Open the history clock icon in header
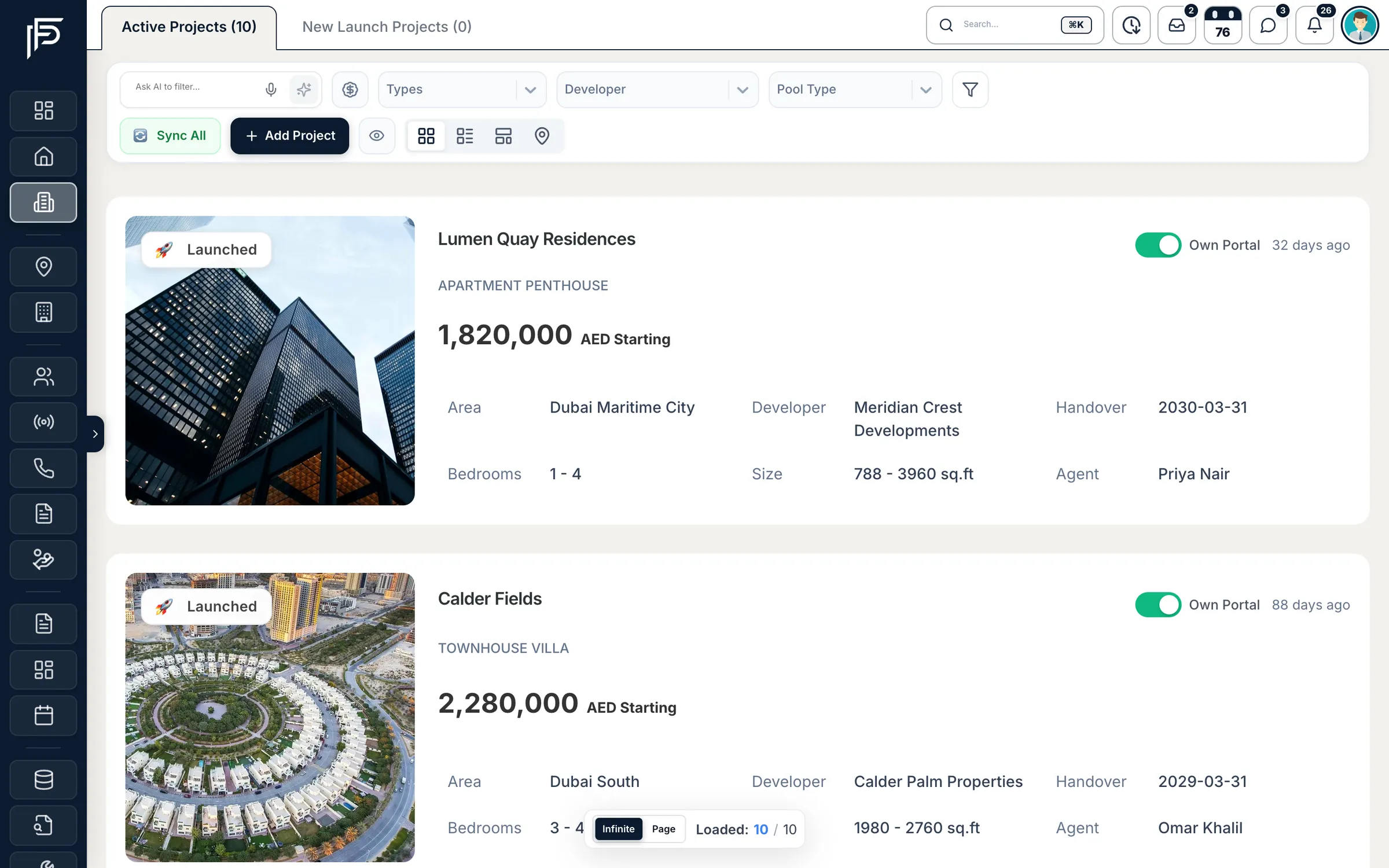Viewport: 1389px width, 868px height. [x=1131, y=25]
